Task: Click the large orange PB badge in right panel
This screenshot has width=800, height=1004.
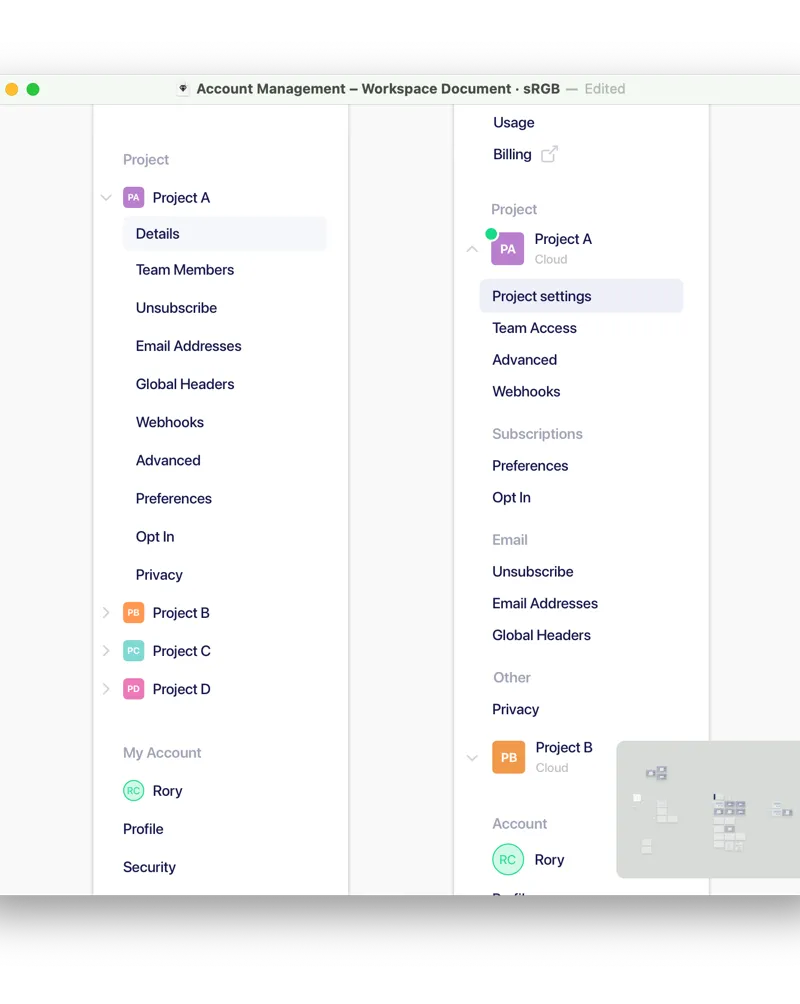Action: (509, 757)
